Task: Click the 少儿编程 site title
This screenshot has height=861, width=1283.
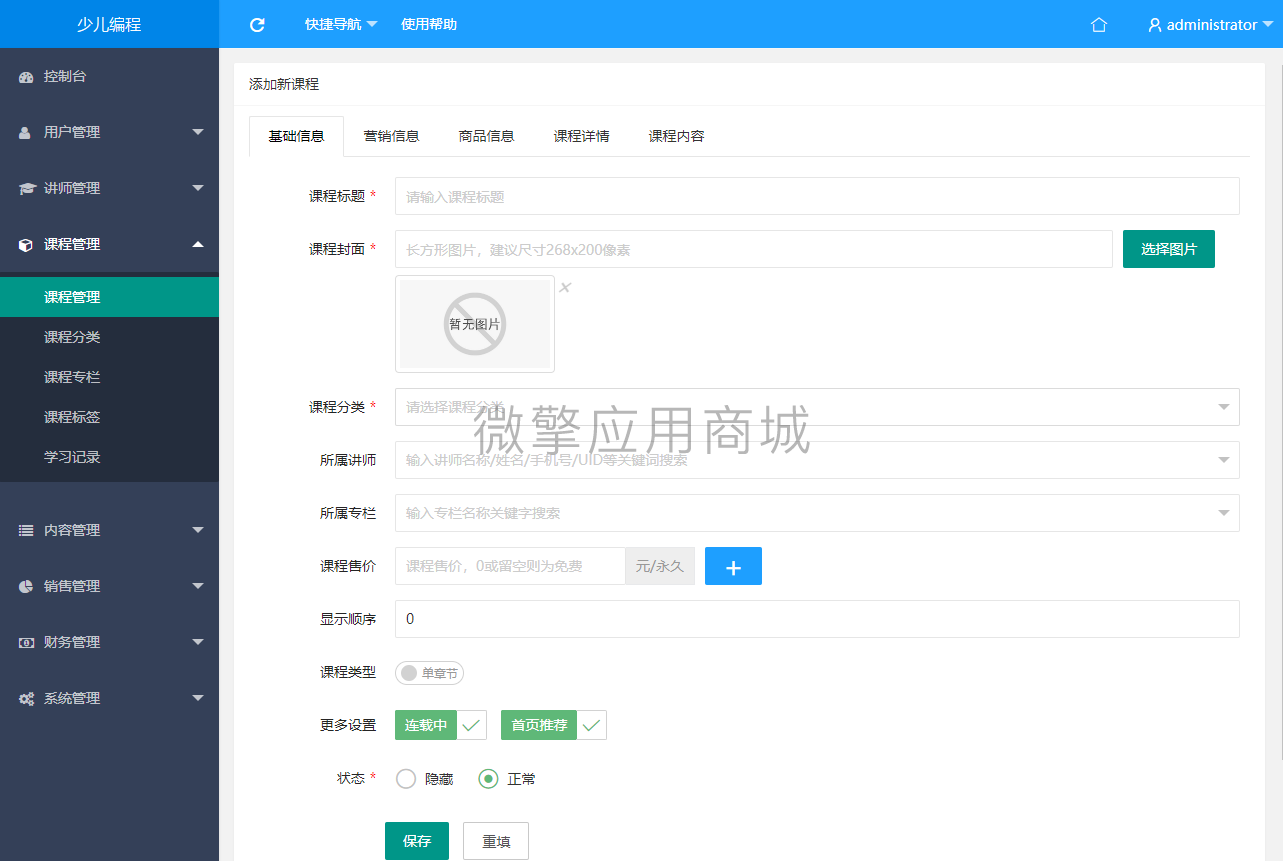Action: coord(109,25)
